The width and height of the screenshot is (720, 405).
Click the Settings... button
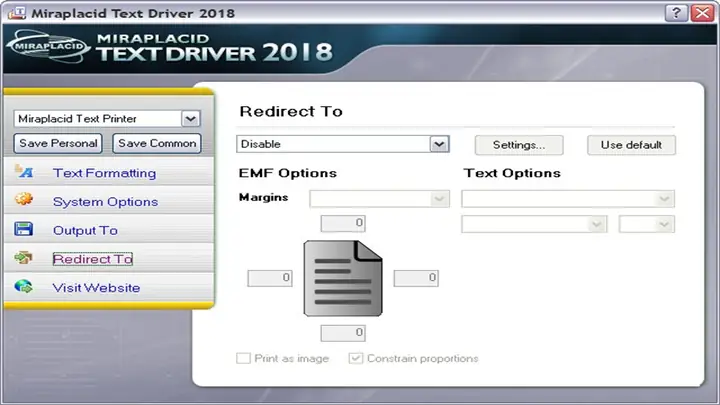click(519, 145)
